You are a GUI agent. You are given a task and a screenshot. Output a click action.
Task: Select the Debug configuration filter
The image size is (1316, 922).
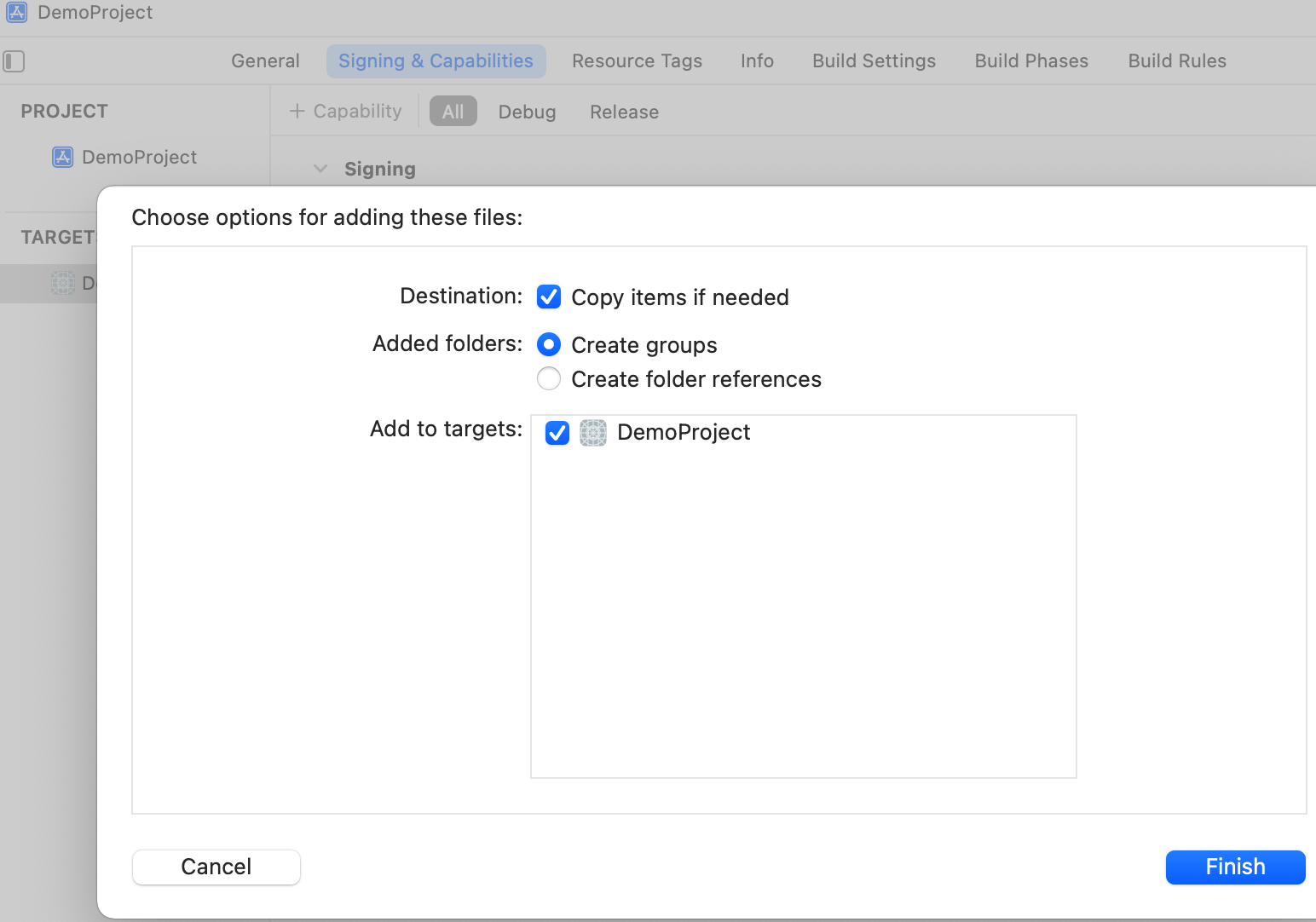[x=527, y=112]
